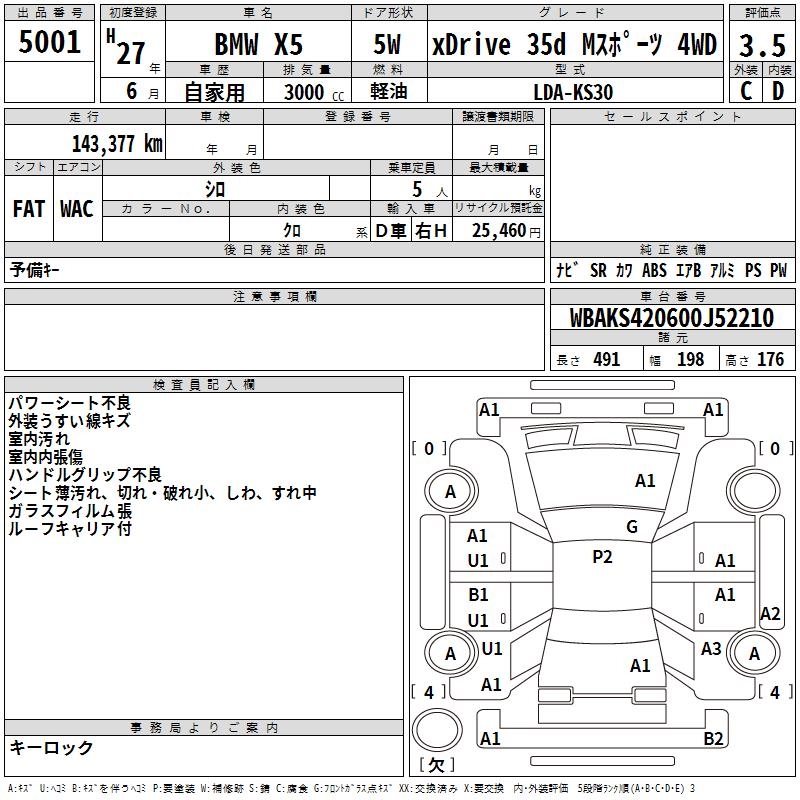Click the mileage 143,377 km
The image size is (800, 800).
(x=117, y=144)
